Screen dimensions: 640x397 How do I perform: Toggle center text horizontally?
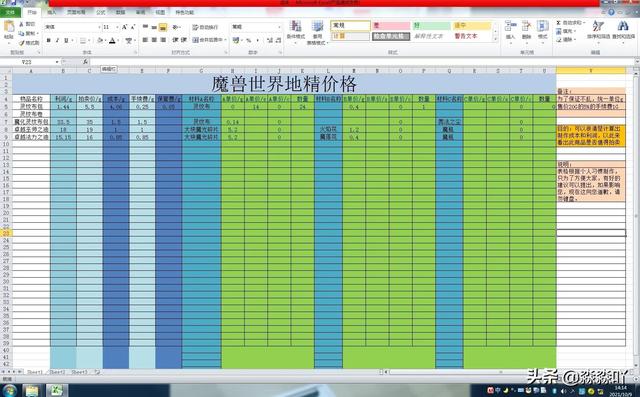pyautogui.click(x=154, y=40)
